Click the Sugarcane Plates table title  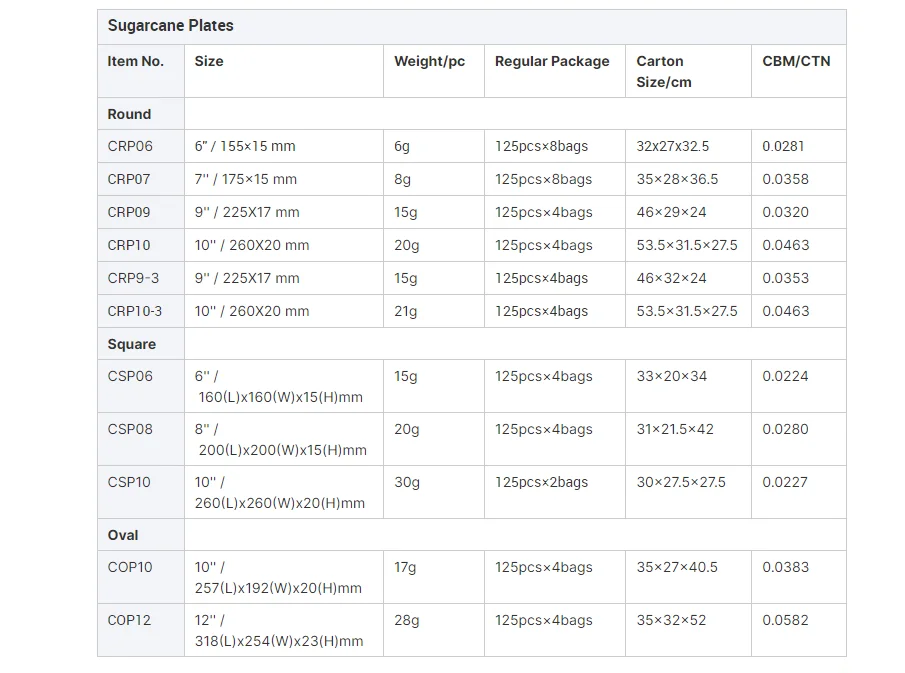[171, 26]
